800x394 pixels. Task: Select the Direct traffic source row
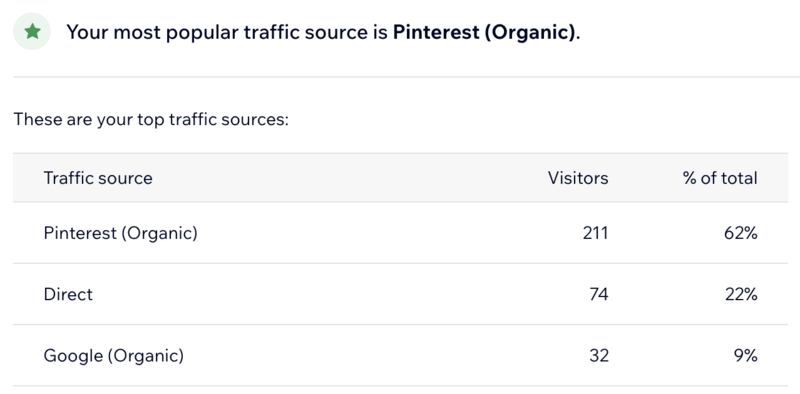click(x=401, y=294)
